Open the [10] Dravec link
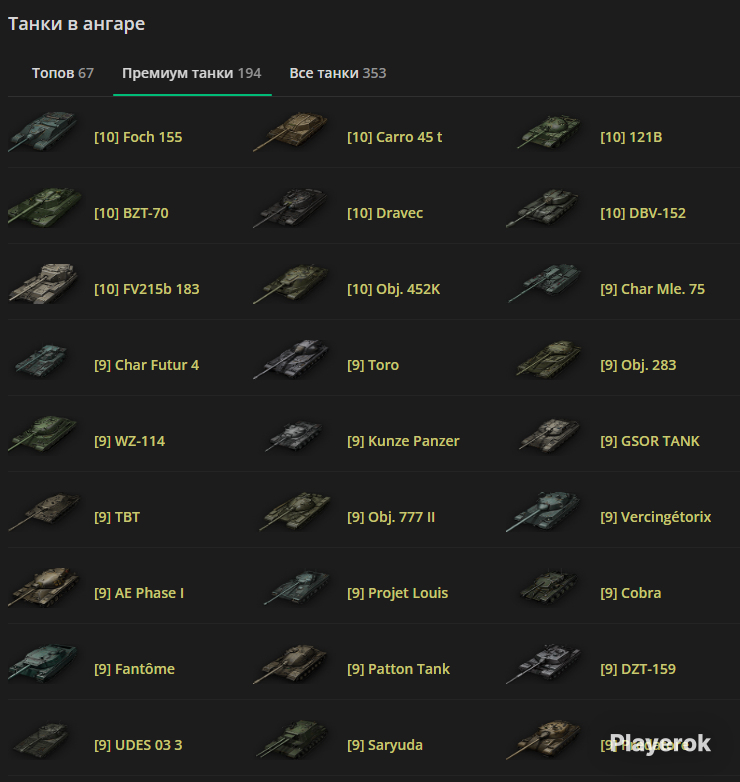 pyautogui.click(x=385, y=213)
